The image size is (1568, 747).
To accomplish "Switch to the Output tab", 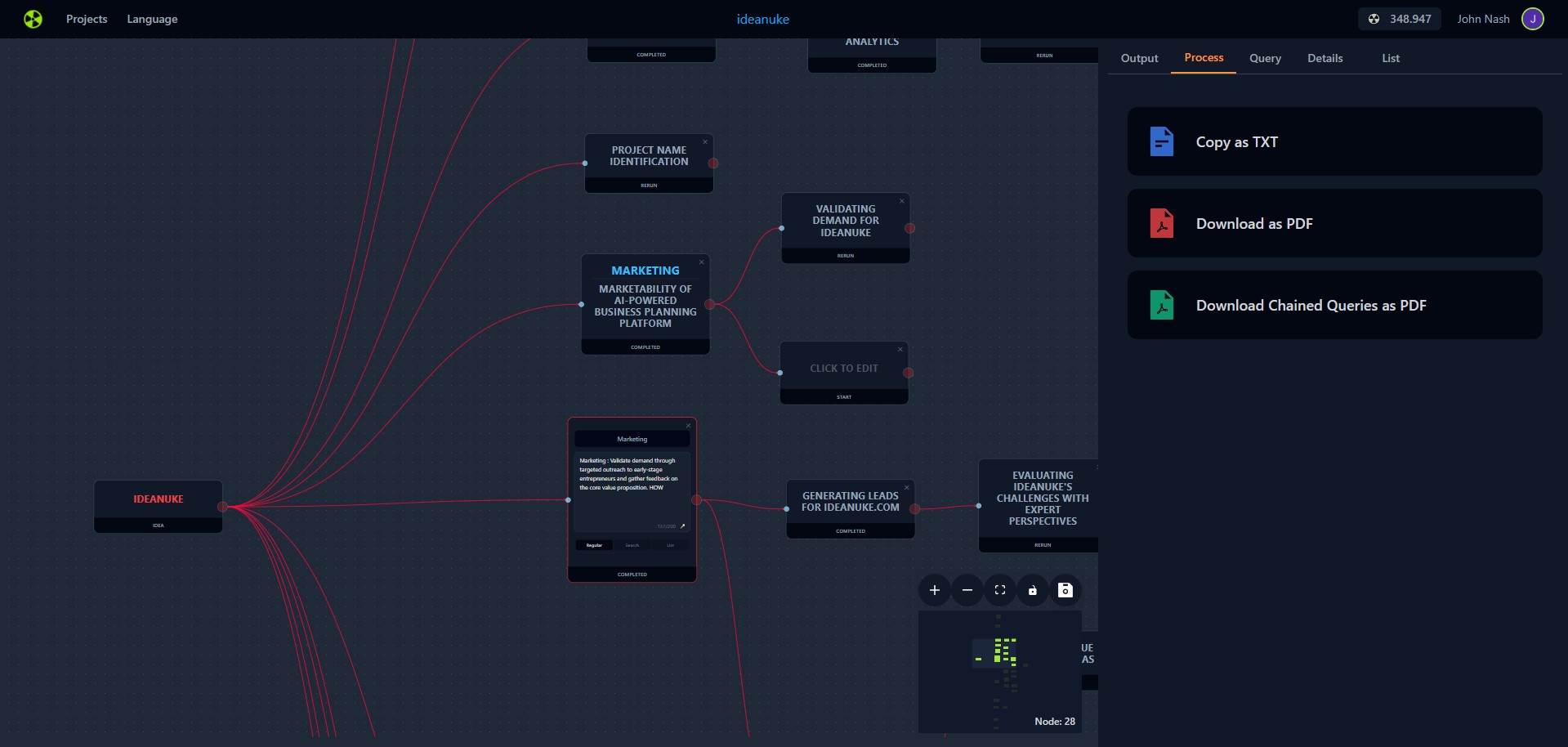I will [x=1139, y=58].
